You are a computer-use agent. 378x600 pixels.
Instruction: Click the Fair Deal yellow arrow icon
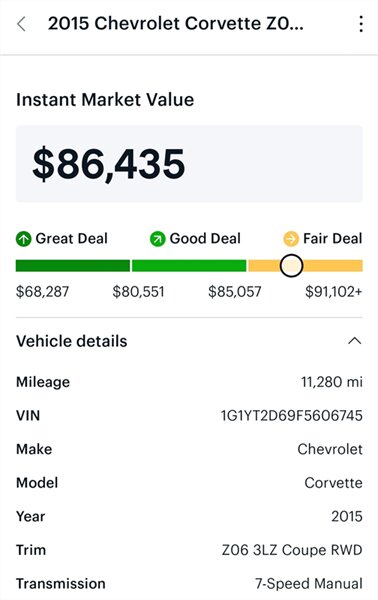click(x=291, y=239)
